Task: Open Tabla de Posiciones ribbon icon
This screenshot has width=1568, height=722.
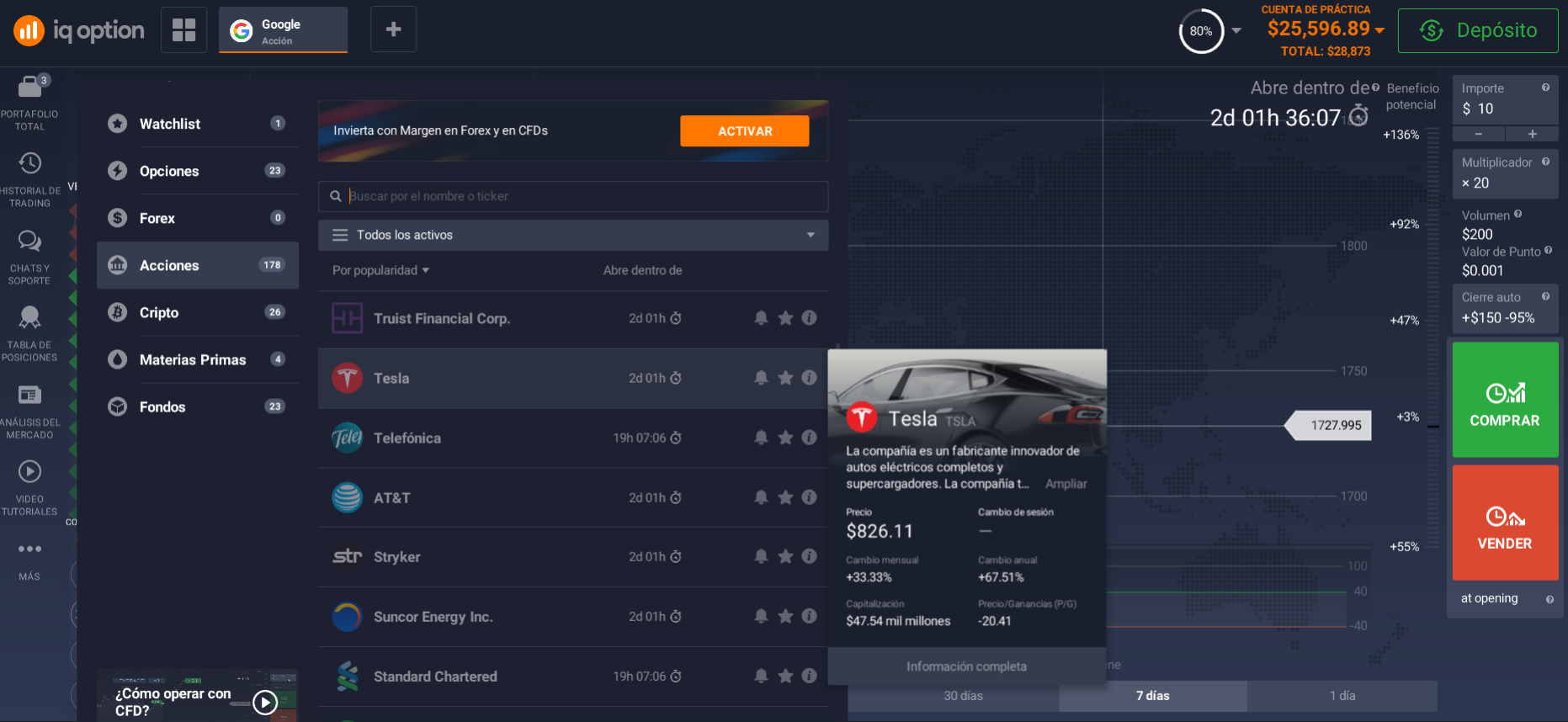Action: 29,317
